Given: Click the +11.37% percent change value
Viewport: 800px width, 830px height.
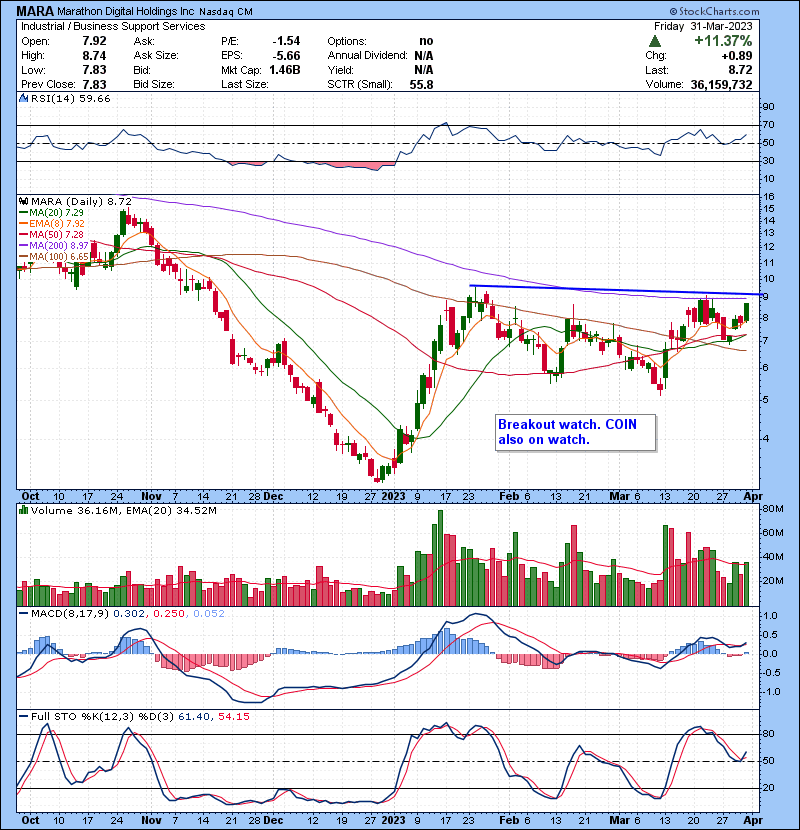Looking at the screenshot, I should point(723,41).
